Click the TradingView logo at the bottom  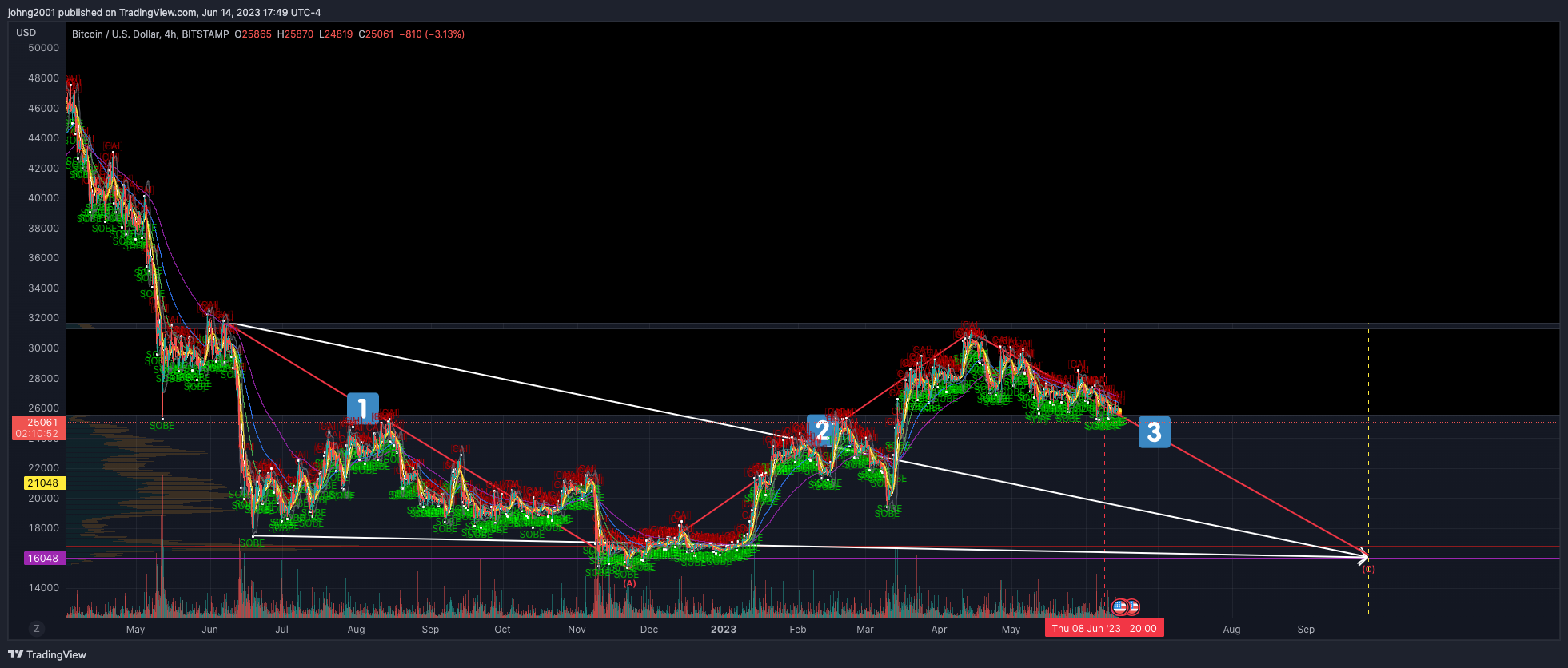47,654
